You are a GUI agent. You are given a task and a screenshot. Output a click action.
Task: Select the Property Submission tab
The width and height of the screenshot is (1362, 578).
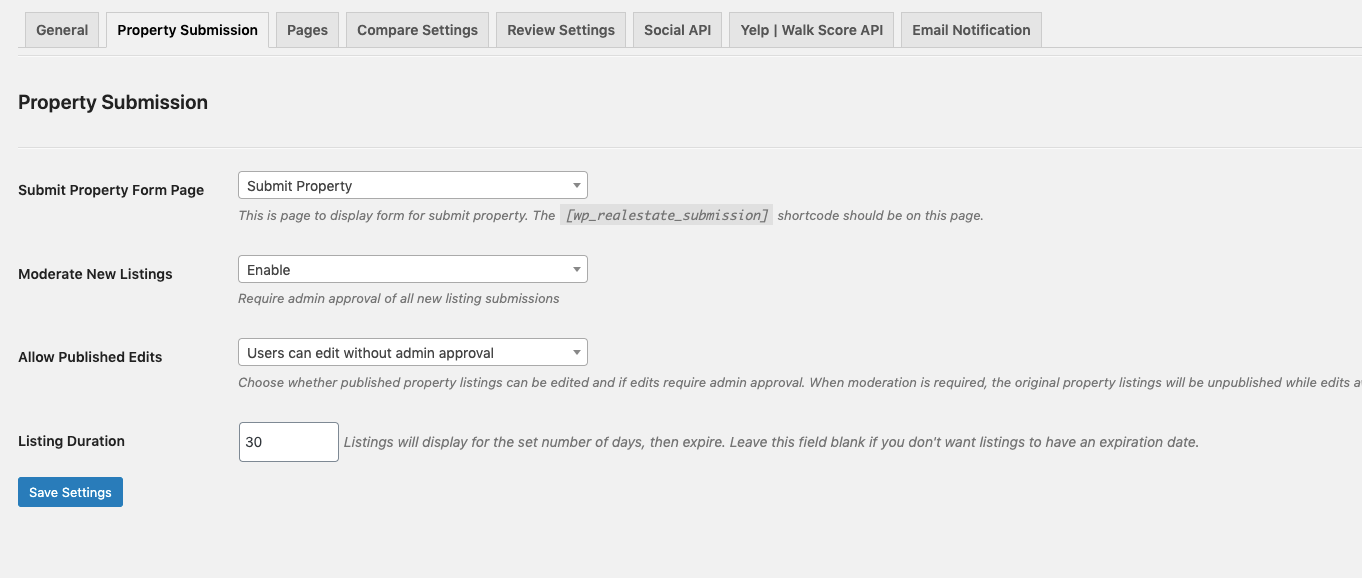pyautogui.click(x=187, y=30)
